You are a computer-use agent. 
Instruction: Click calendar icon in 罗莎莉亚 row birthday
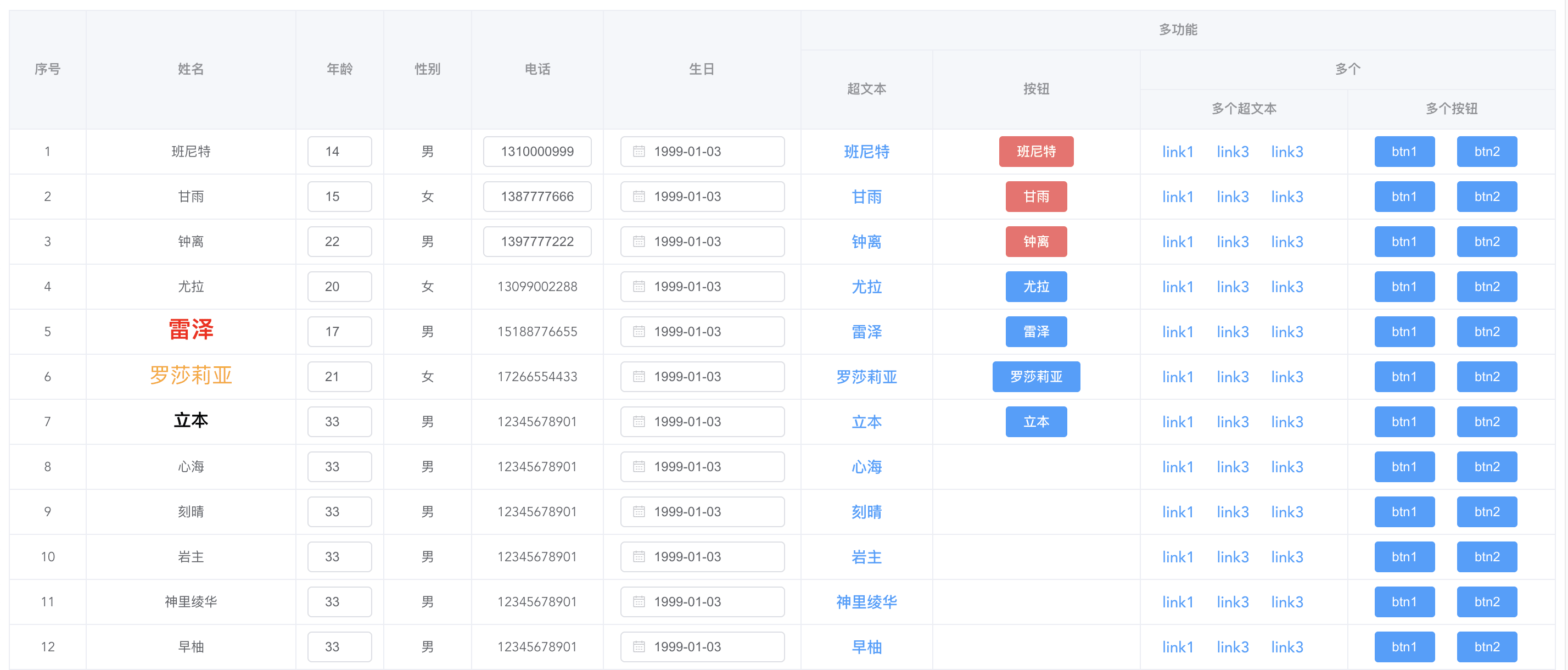pos(639,377)
